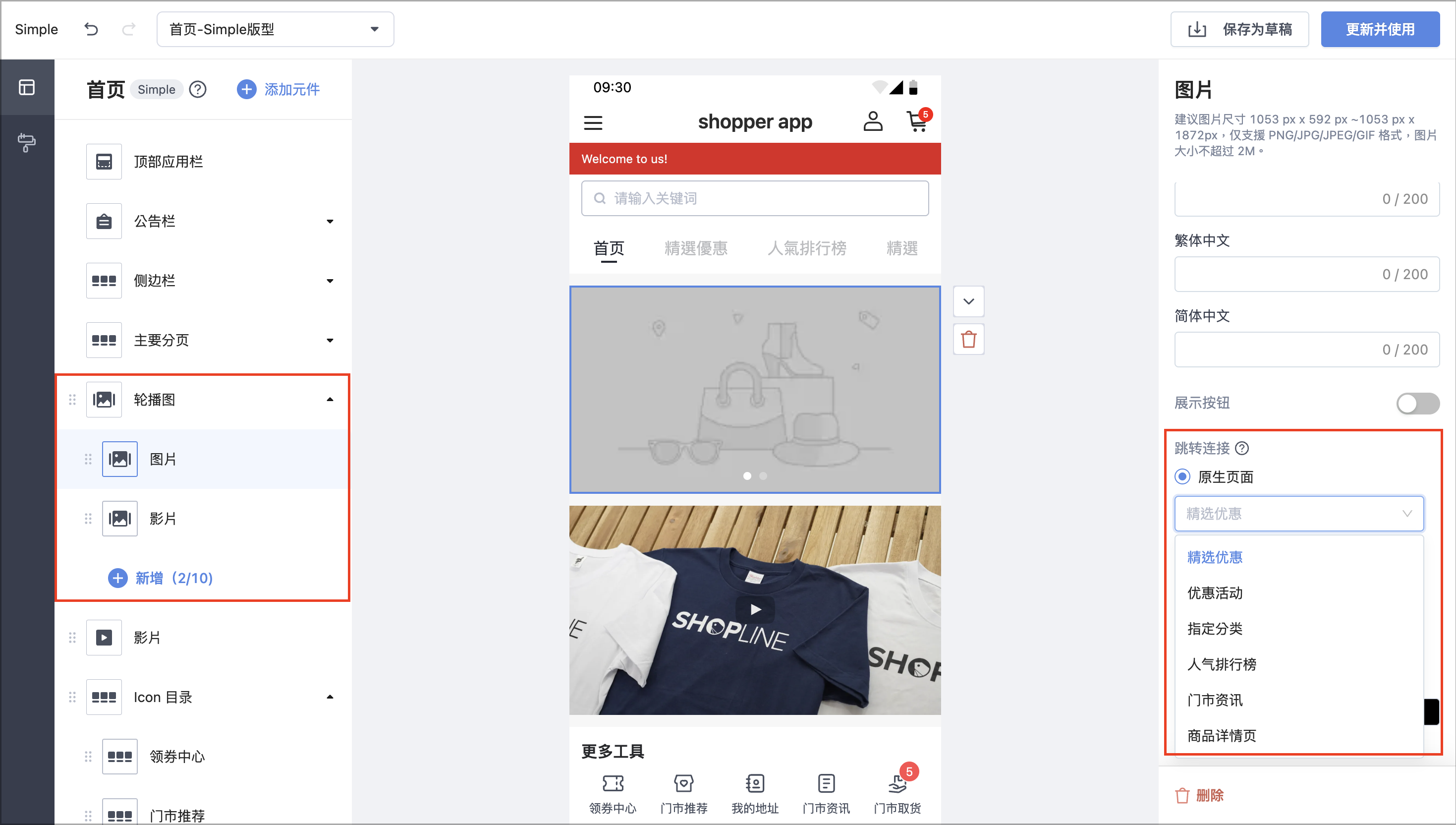Click the 主要分页 component icon
The height and width of the screenshot is (825, 1456).
[104, 340]
